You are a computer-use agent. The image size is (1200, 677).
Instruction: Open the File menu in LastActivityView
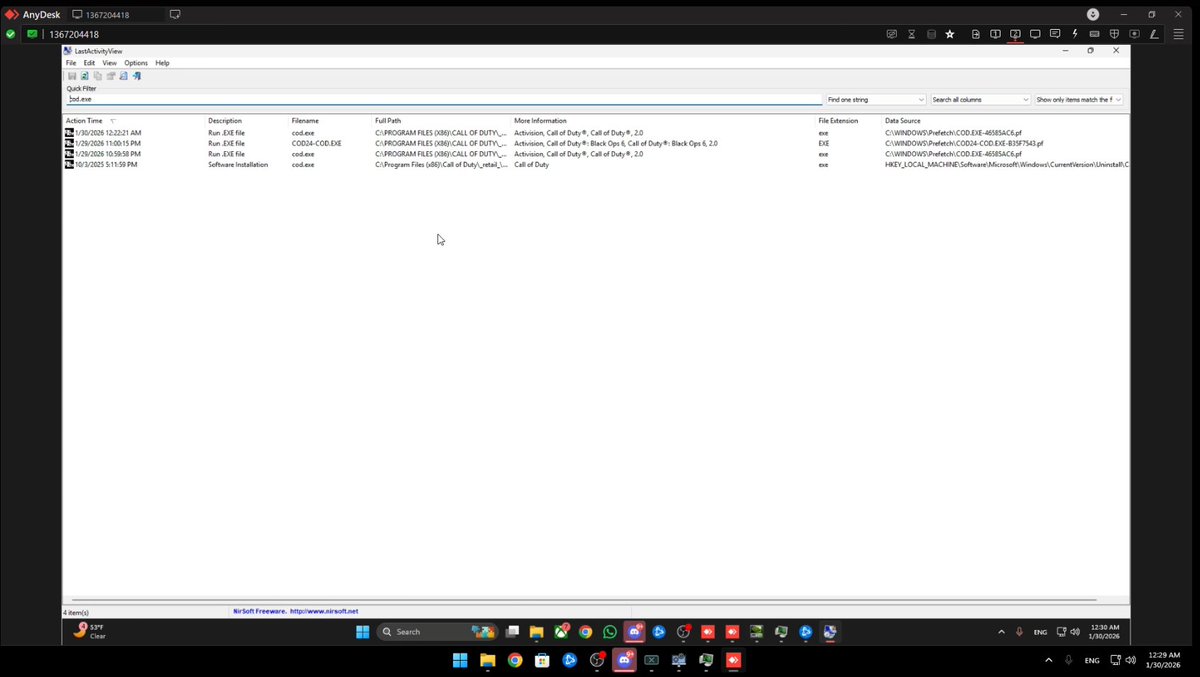click(71, 63)
